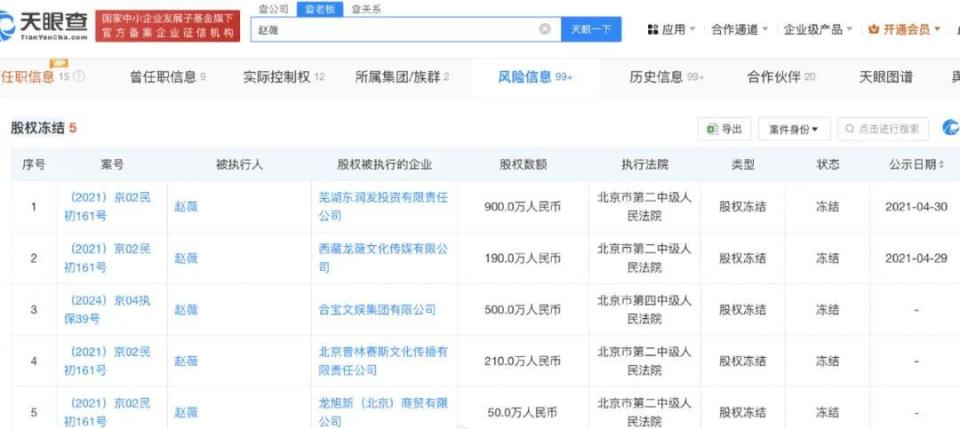Open 北京普林赛斯文化传播有限责任公司 link
Viewport: 960px width, 429px height.
click(383, 361)
